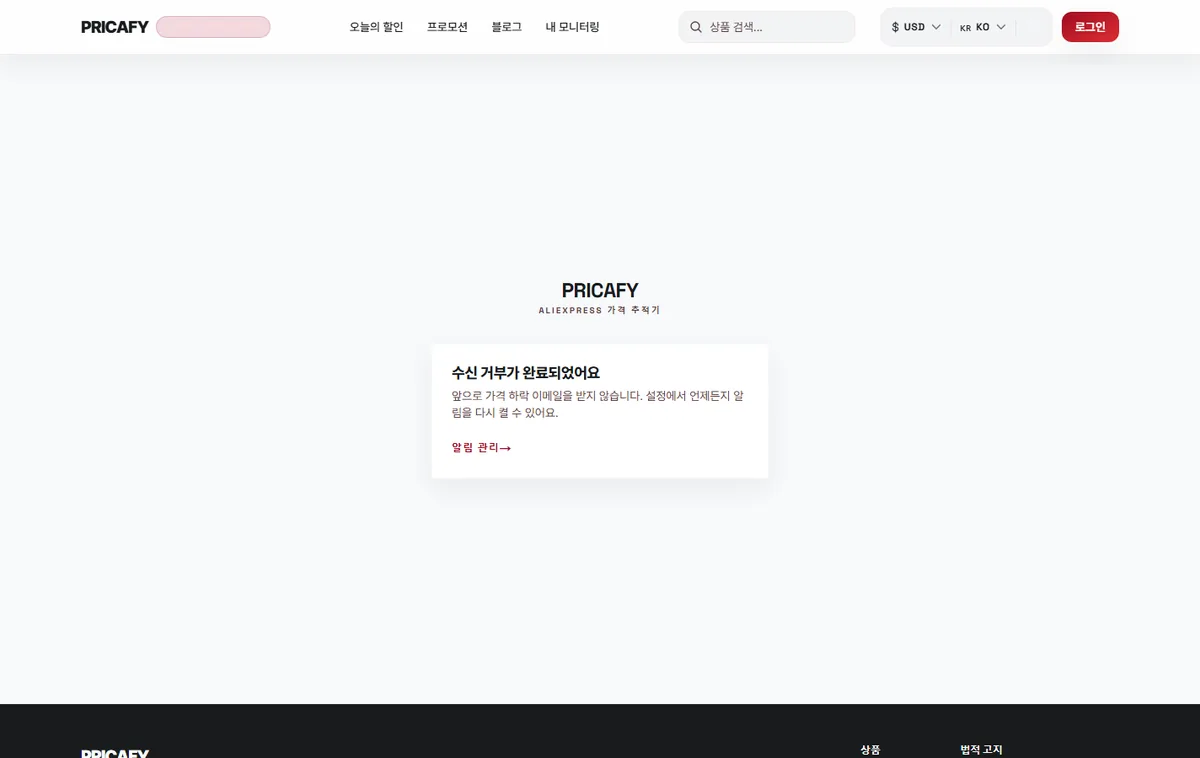1200x758 pixels.
Task: Expand the KO language dropdown
Action: click(x=982, y=27)
